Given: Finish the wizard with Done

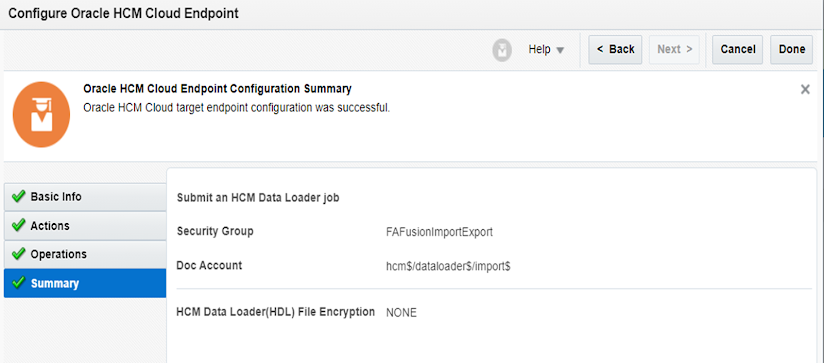Looking at the screenshot, I should [x=792, y=49].
